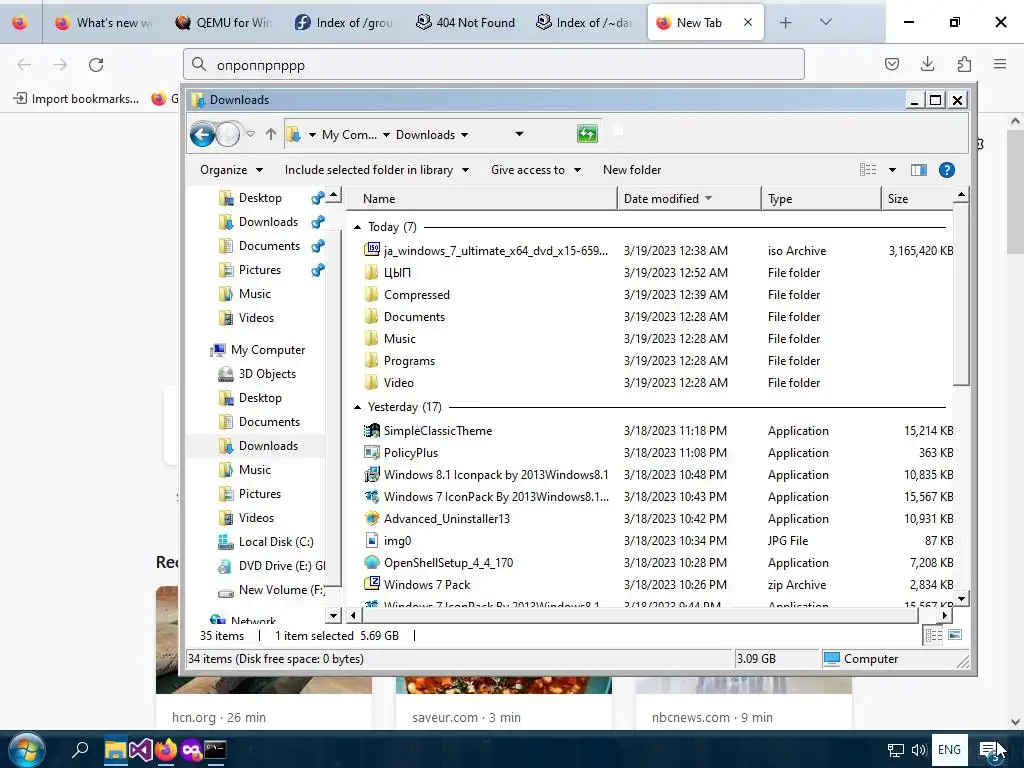Click the Windows Start orb
The image size is (1024, 768).
[27, 750]
